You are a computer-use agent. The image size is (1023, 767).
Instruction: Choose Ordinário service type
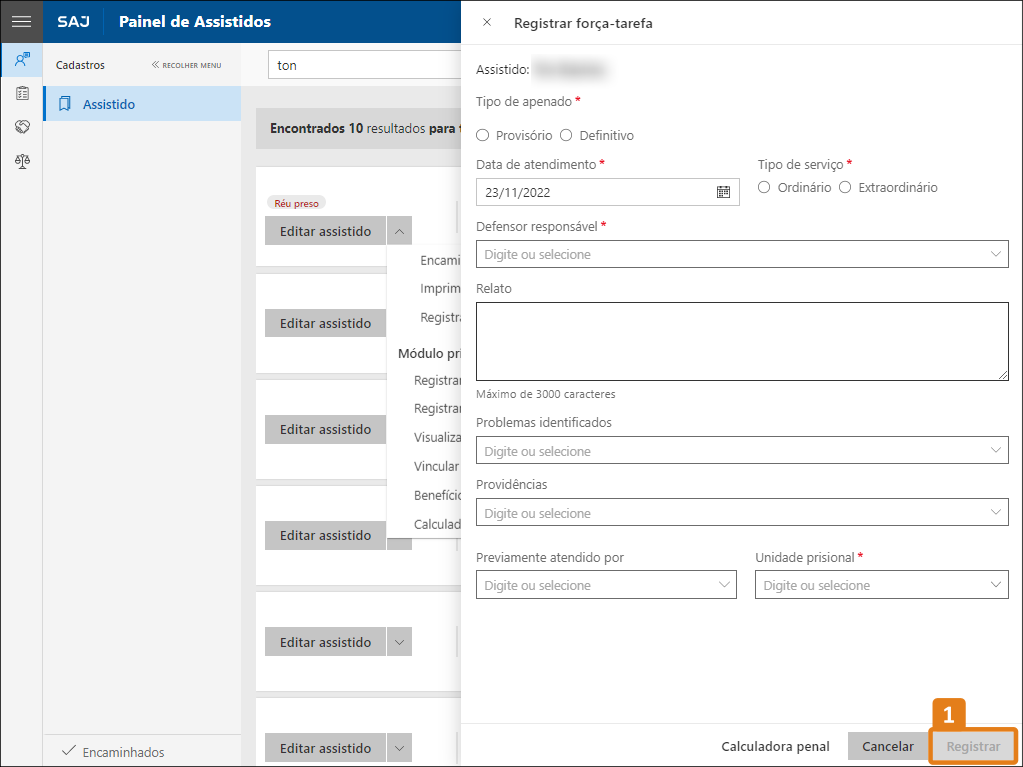pos(764,187)
